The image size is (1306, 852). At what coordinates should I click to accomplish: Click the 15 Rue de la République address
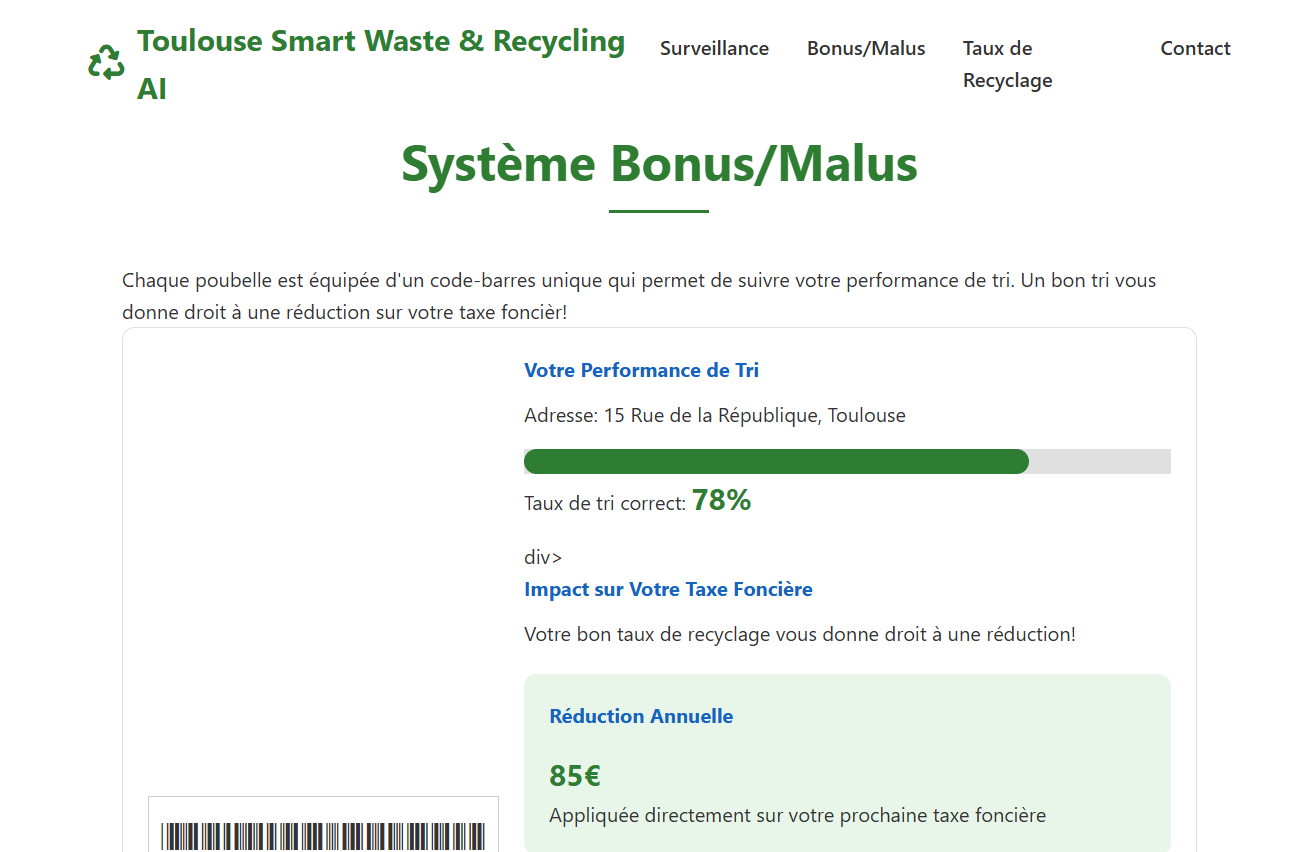(714, 415)
